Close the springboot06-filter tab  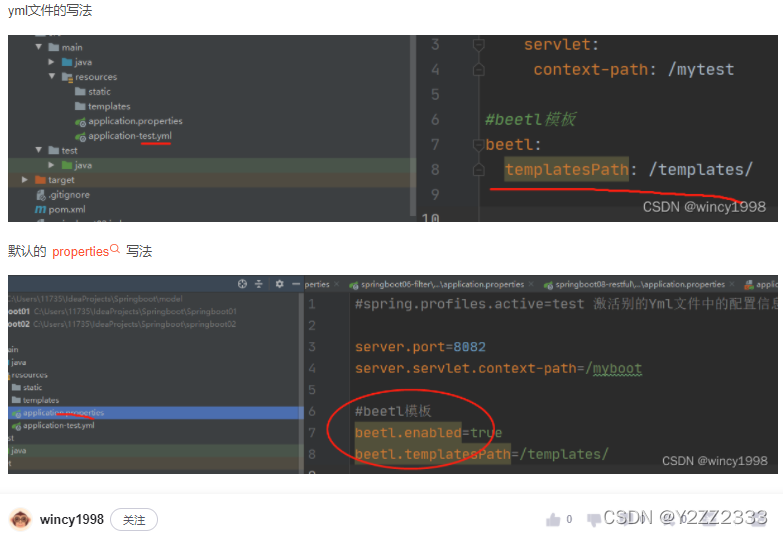(x=531, y=284)
